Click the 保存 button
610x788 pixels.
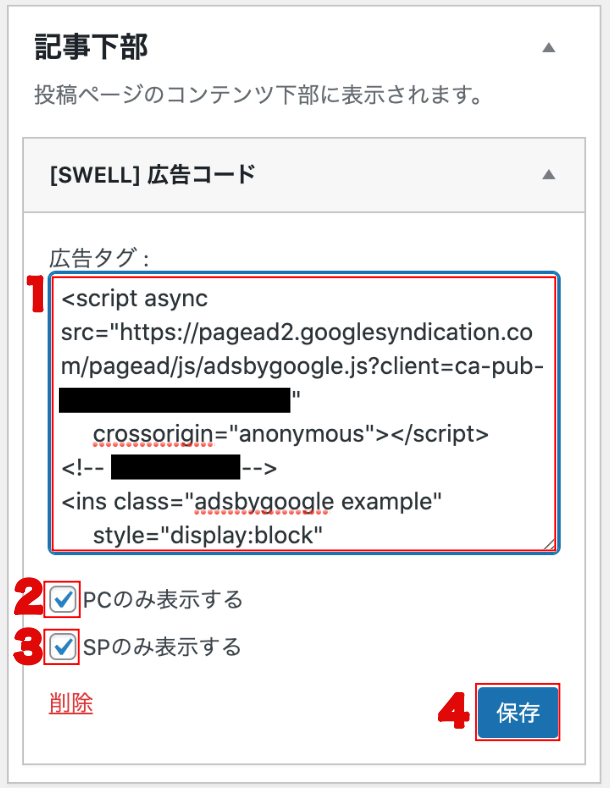pos(518,712)
